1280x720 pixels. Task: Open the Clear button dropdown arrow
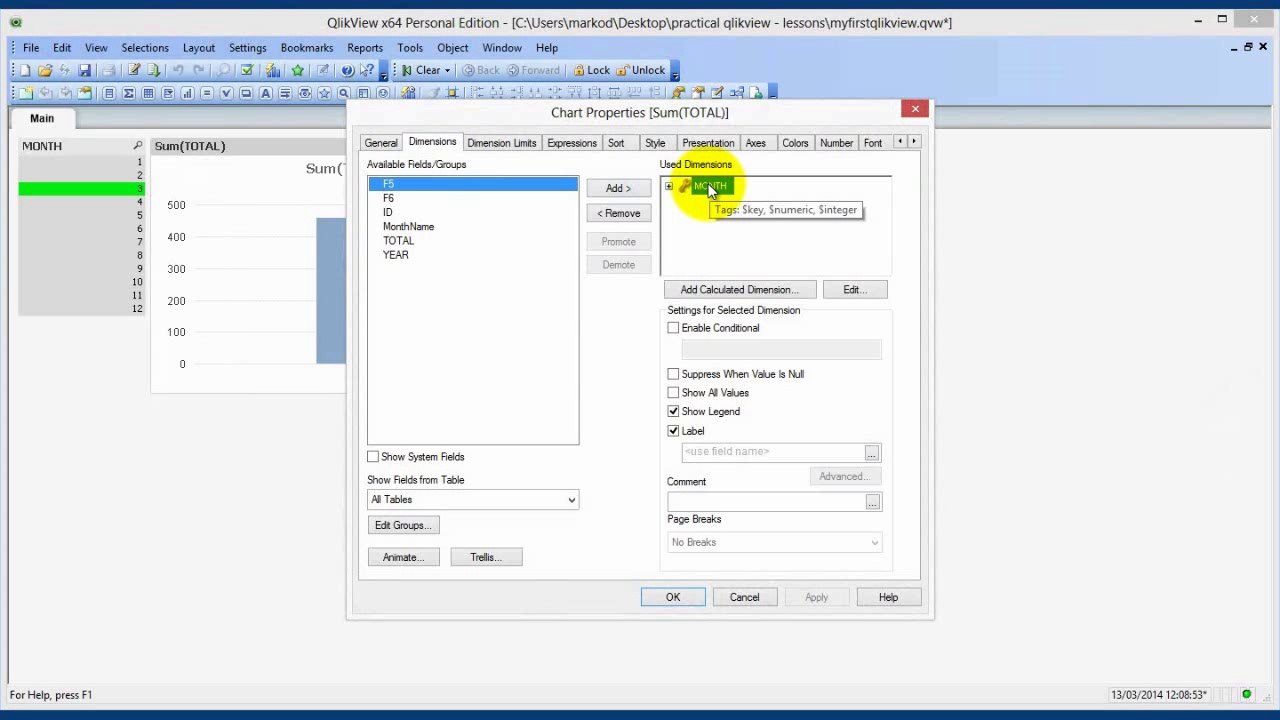pos(447,70)
